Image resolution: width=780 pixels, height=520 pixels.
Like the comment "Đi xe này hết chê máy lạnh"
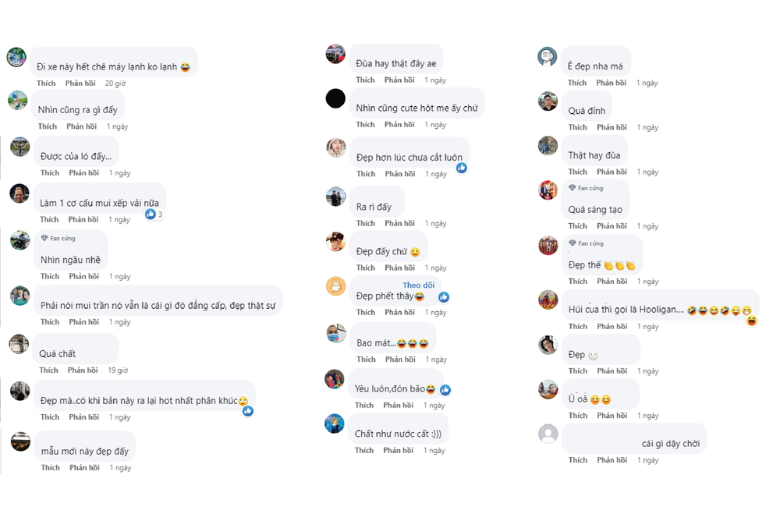[x=46, y=83]
